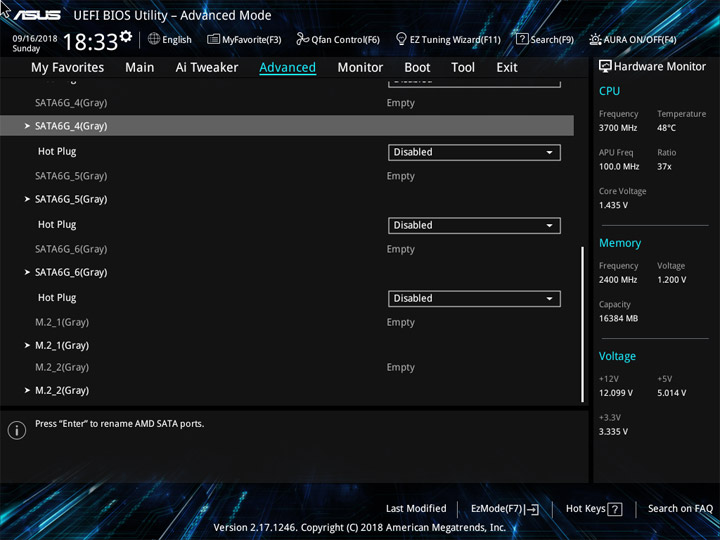The height and width of the screenshot is (540, 720).
Task: Click Empty status for M.2_2(Gray)
Action: tap(400, 368)
